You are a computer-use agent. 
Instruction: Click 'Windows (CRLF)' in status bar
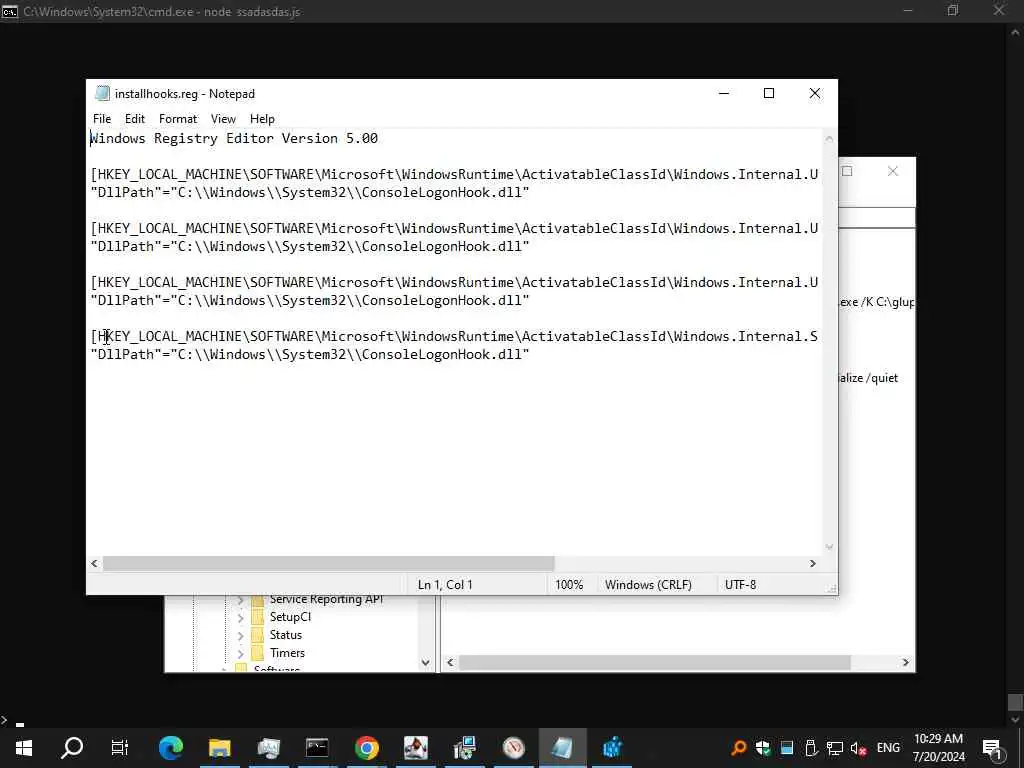tap(648, 585)
